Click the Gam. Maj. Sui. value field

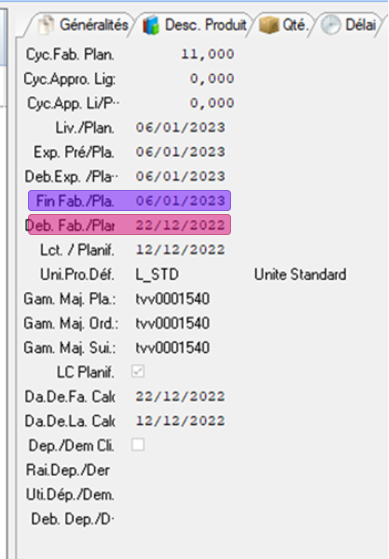coord(173,348)
